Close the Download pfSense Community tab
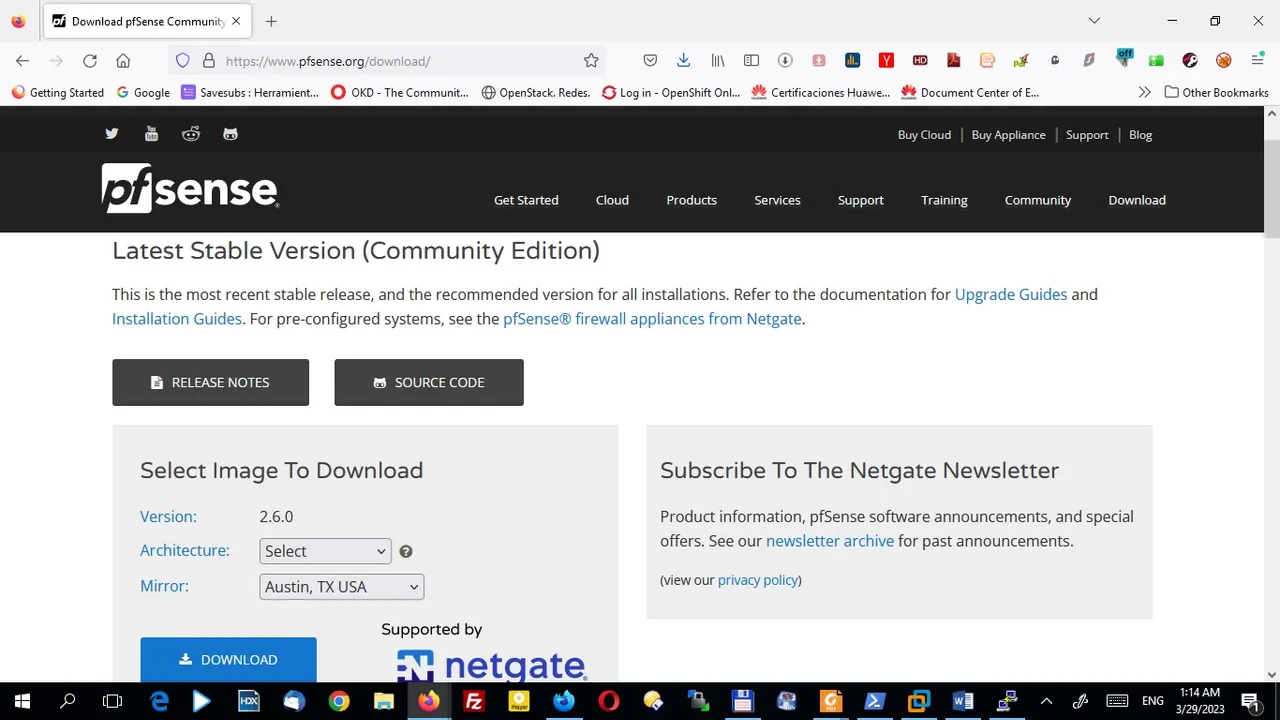 236,21
